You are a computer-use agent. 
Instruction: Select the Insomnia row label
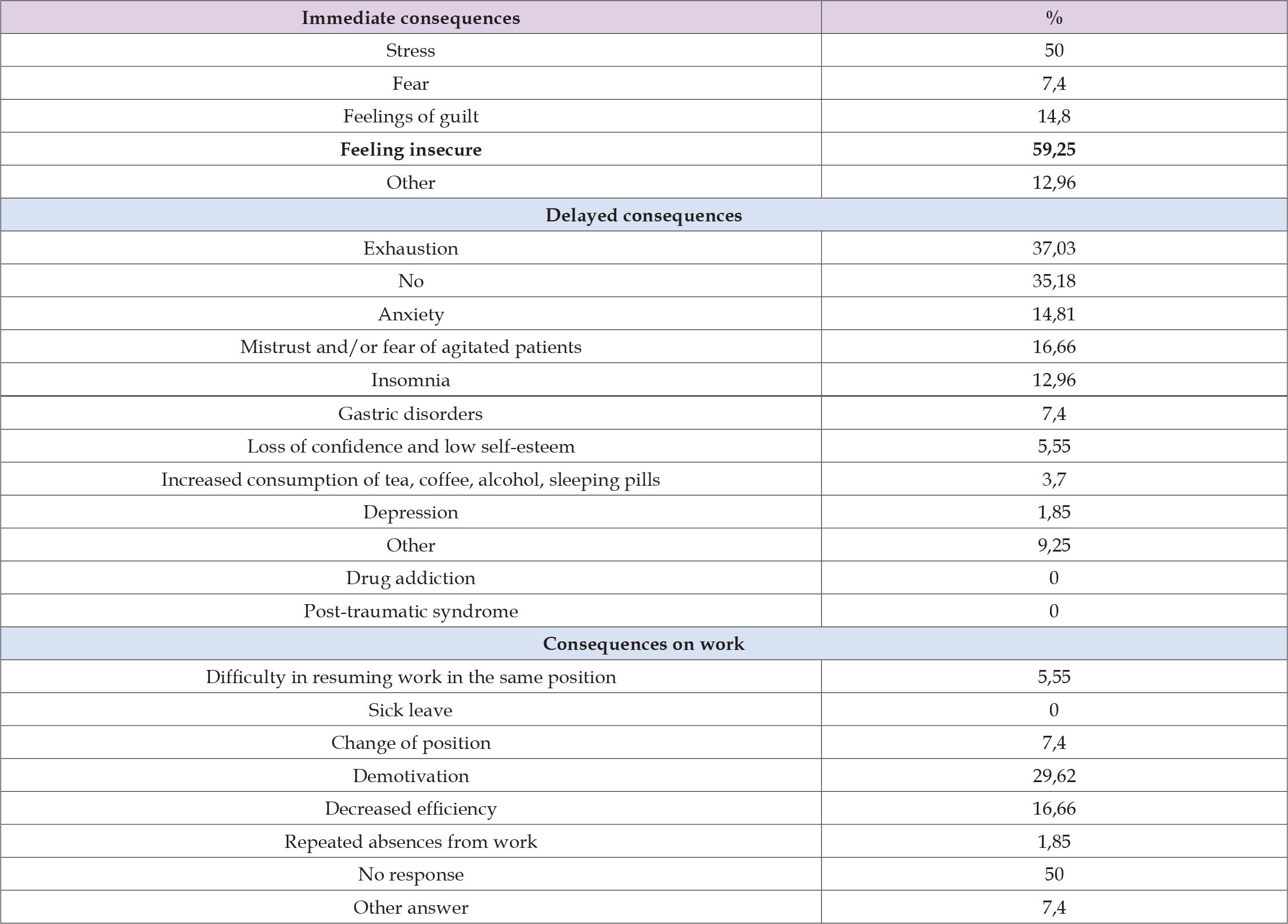[410, 380]
